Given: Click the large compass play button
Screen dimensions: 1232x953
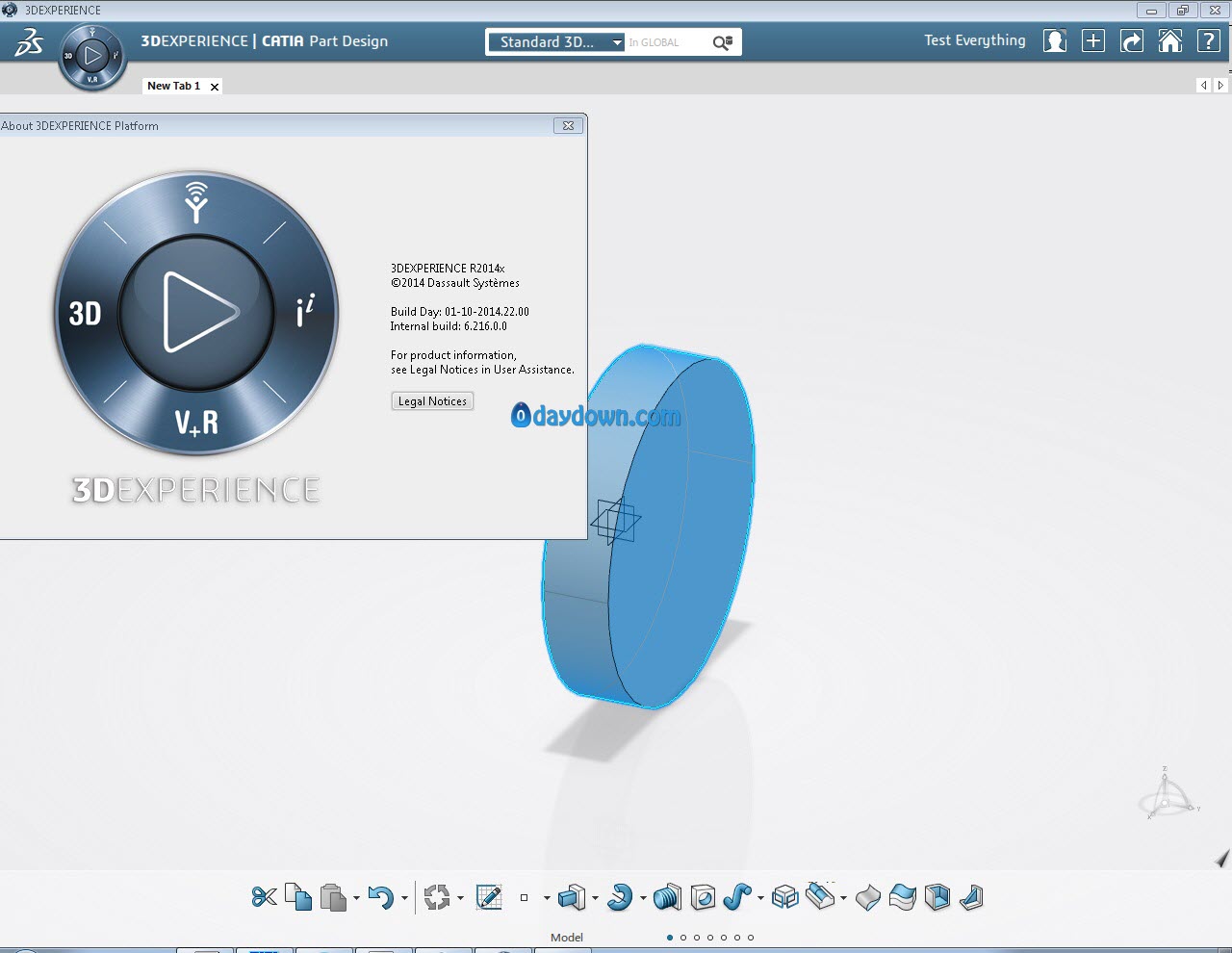Looking at the screenshot, I should coord(197,312).
